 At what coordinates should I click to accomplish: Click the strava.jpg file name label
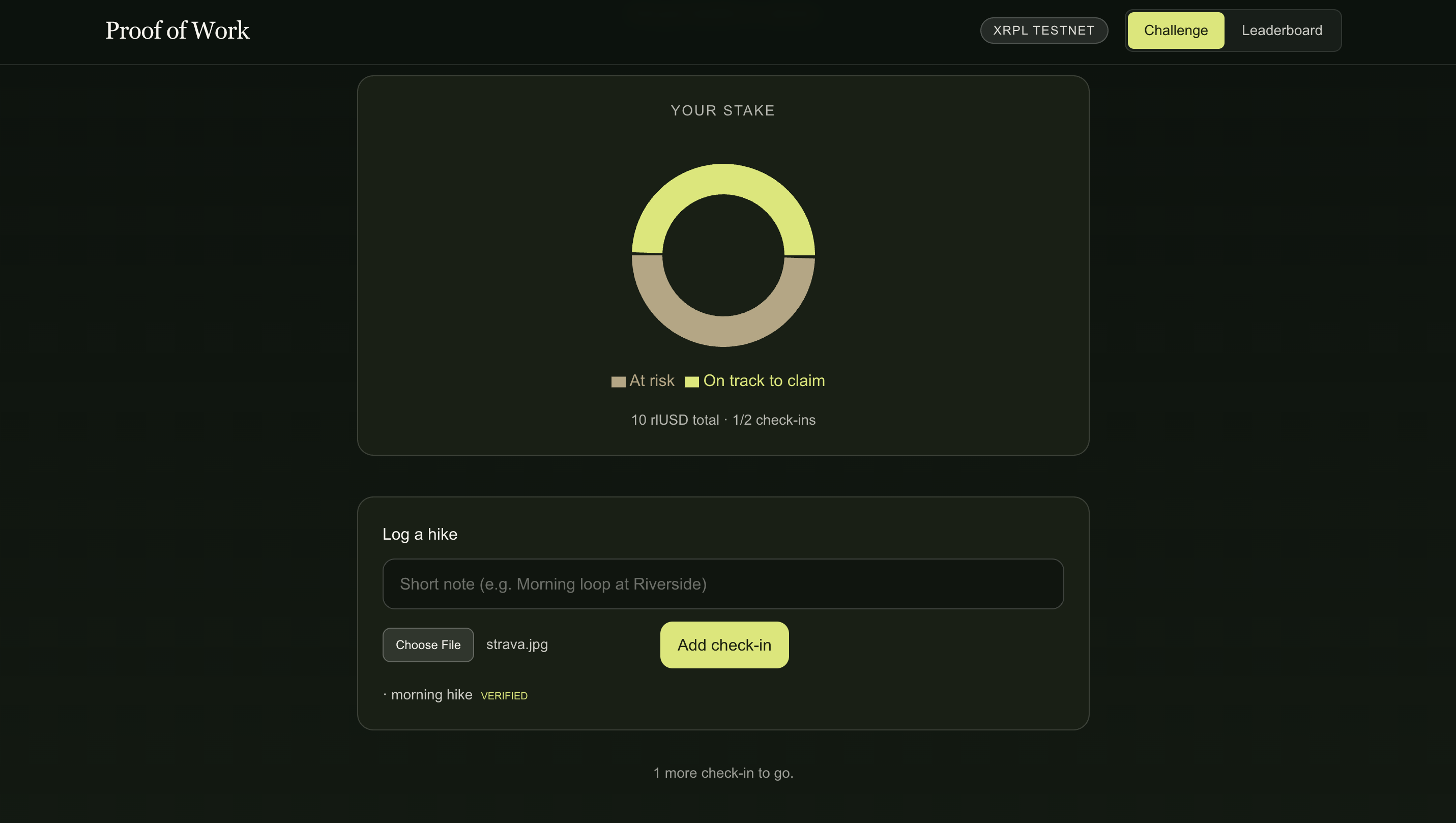[x=516, y=644]
